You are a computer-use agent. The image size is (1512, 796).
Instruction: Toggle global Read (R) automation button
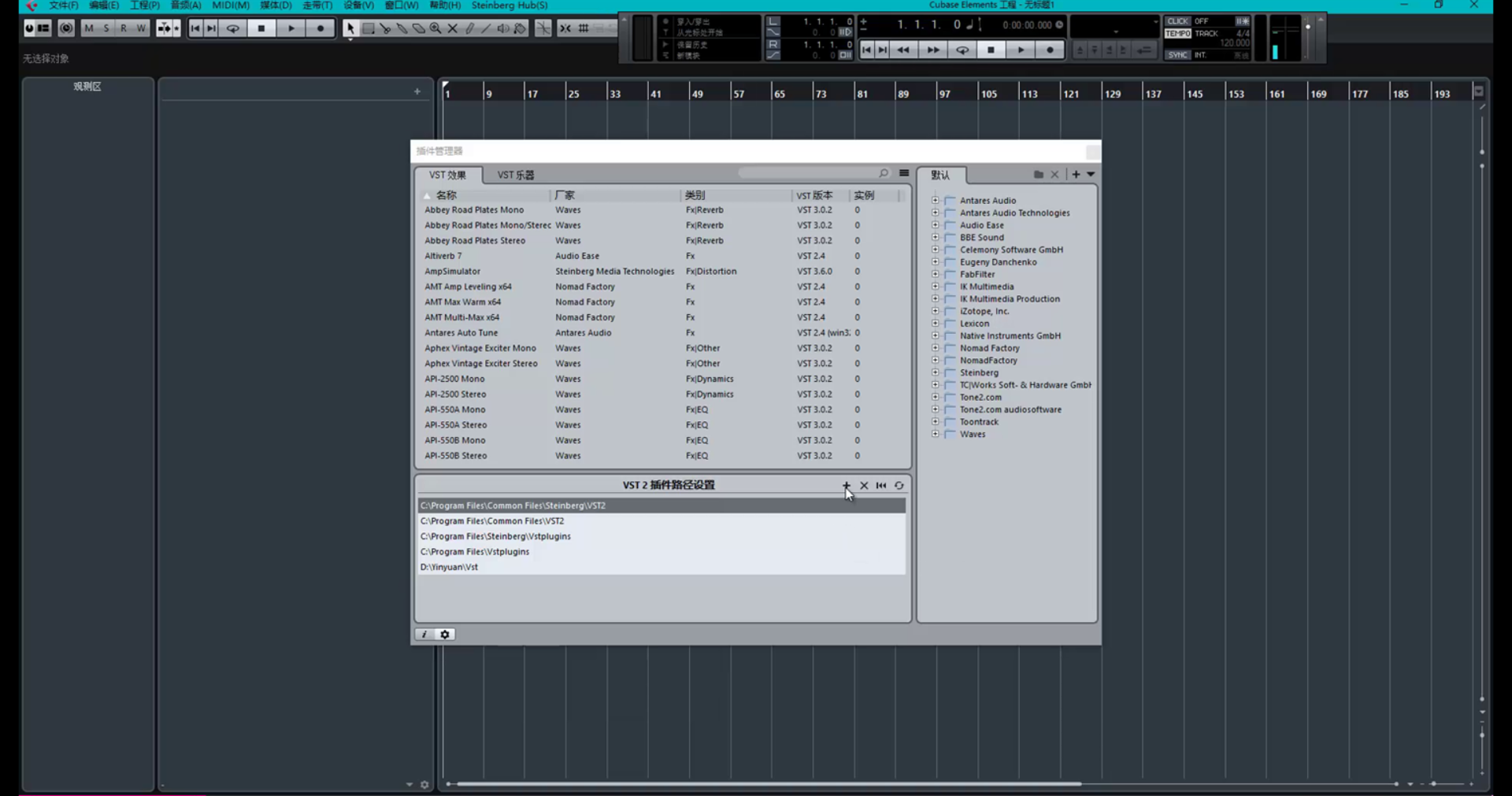124,28
